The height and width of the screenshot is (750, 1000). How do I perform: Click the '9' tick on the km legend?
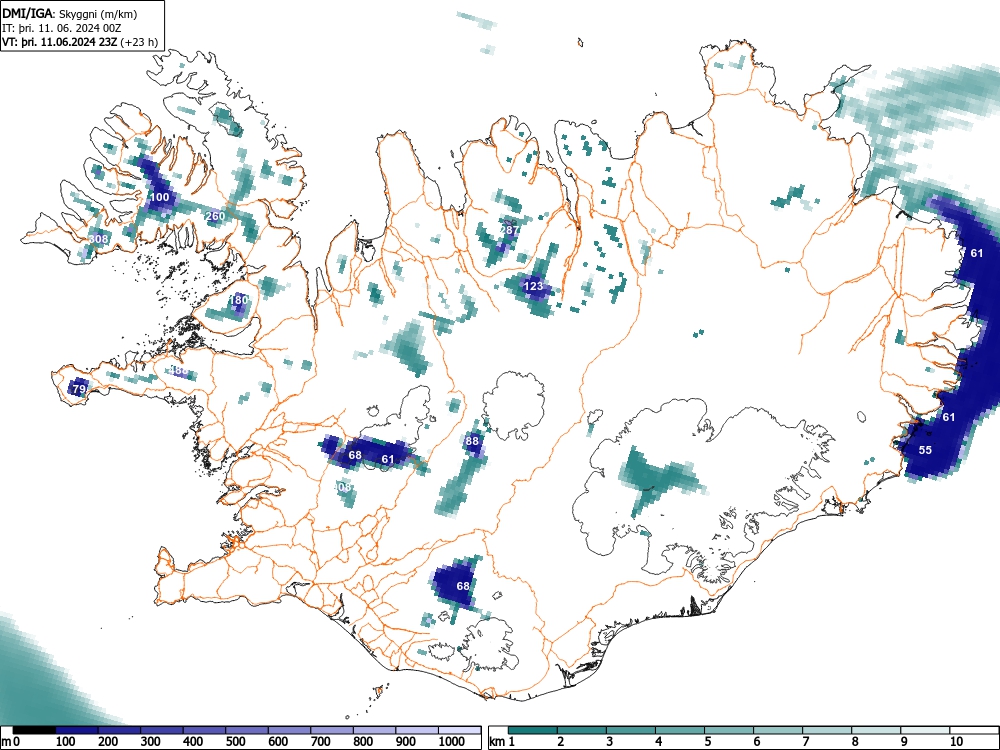click(904, 742)
